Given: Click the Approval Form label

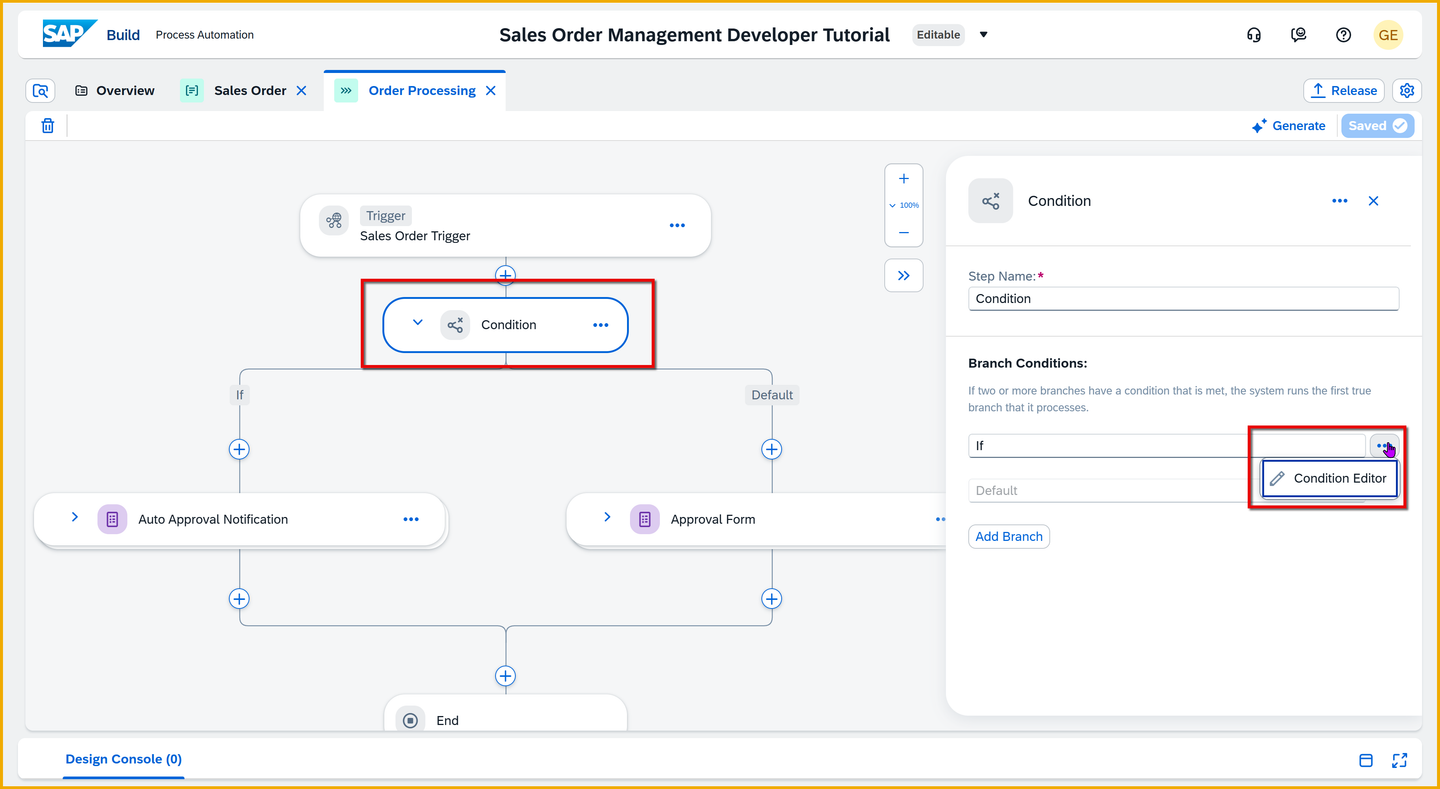Looking at the screenshot, I should click(x=713, y=520).
